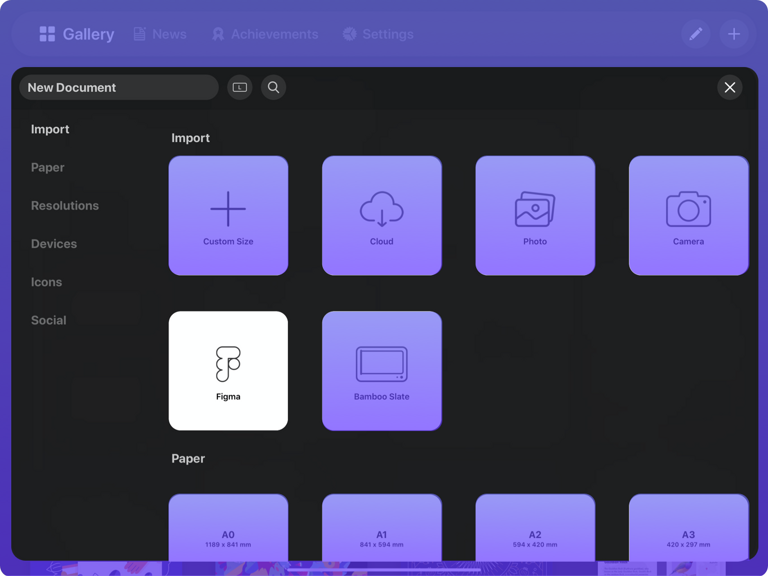Jump to Paper in the sidebar

(48, 168)
